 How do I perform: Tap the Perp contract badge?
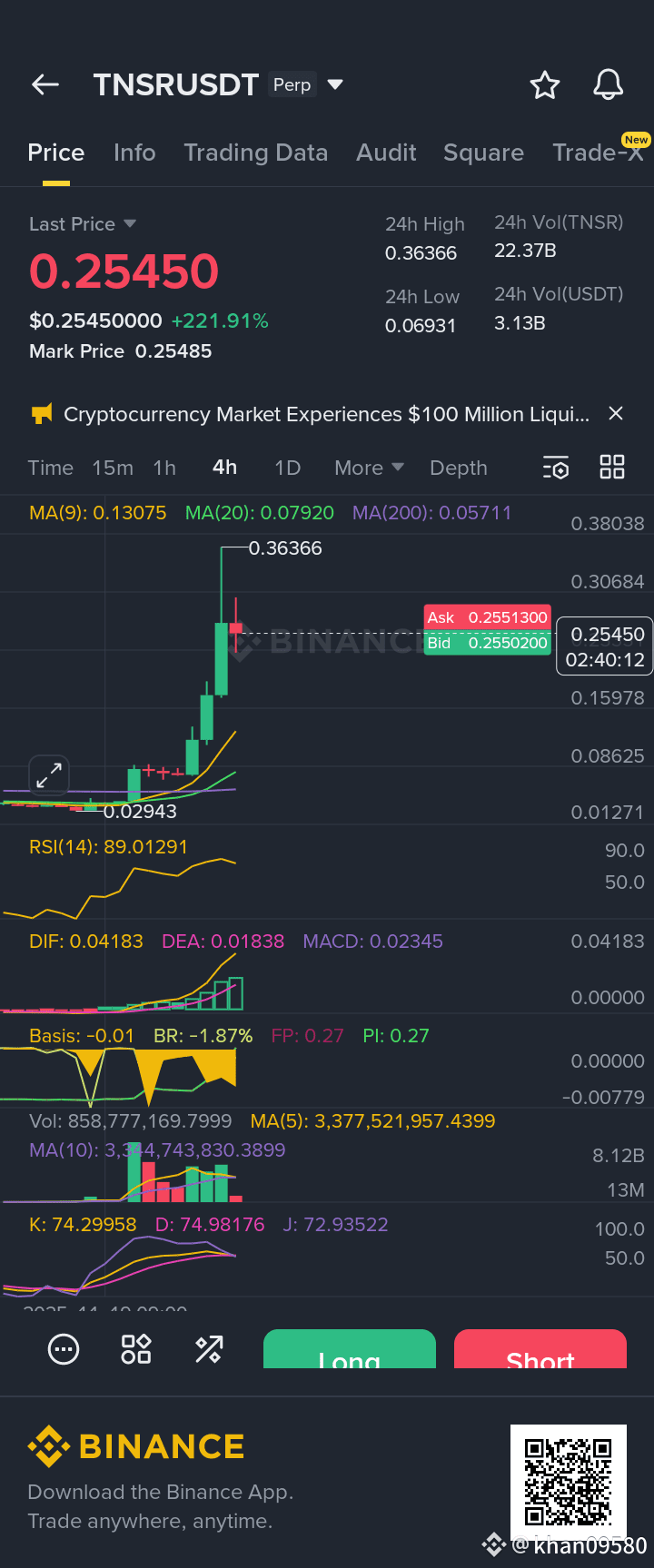coord(292,84)
